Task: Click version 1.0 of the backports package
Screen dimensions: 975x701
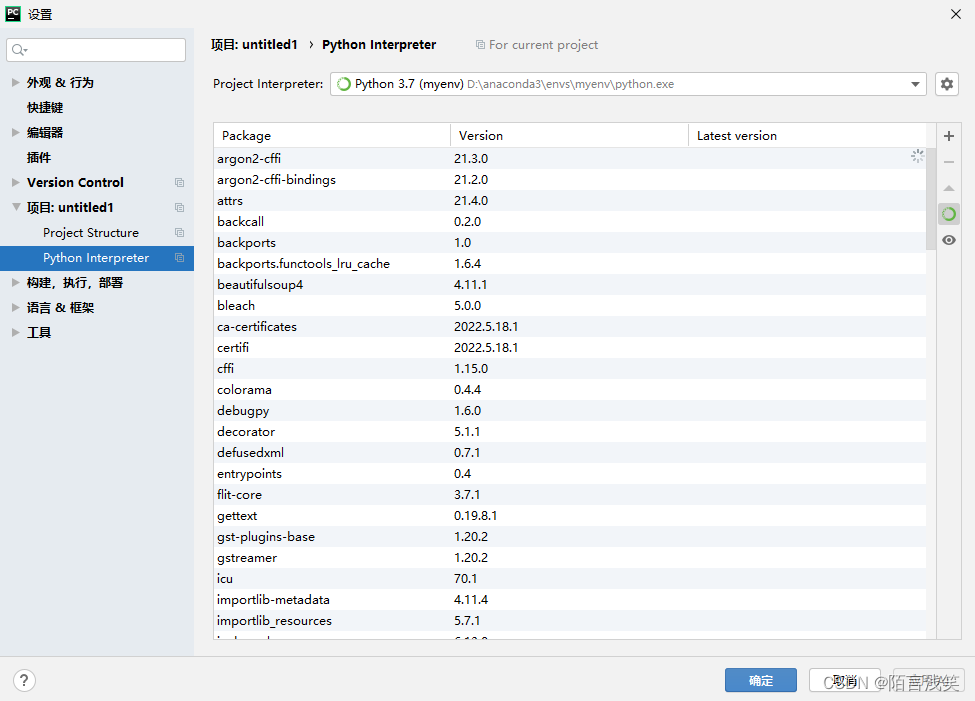Action: 463,243
